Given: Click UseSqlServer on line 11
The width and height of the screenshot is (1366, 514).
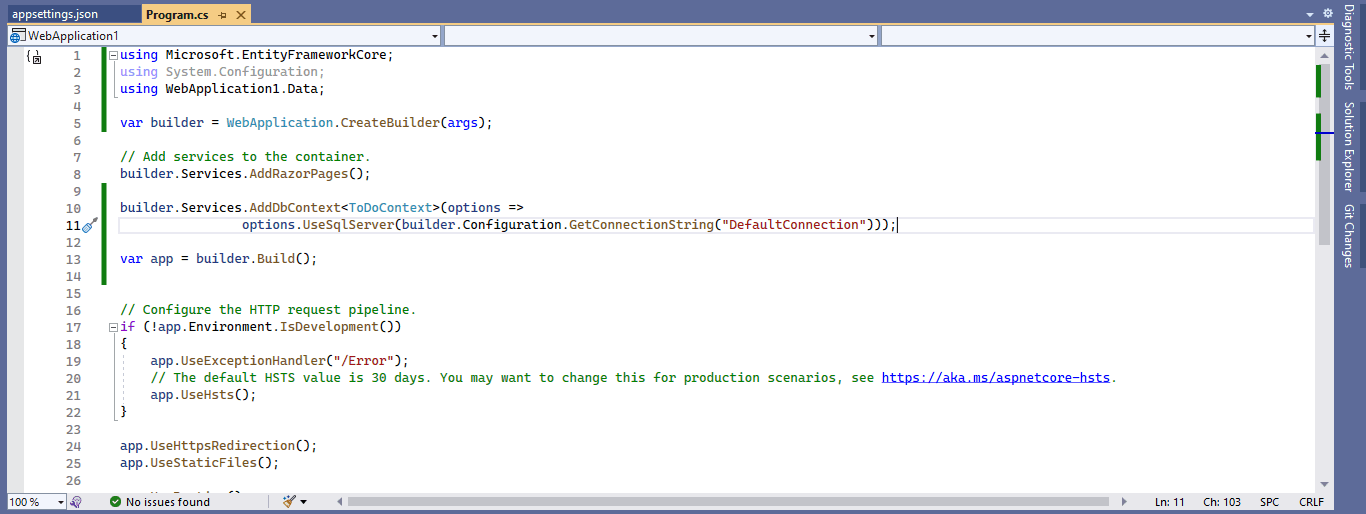Looking at the screenshot, I should [x=348, y=225].
